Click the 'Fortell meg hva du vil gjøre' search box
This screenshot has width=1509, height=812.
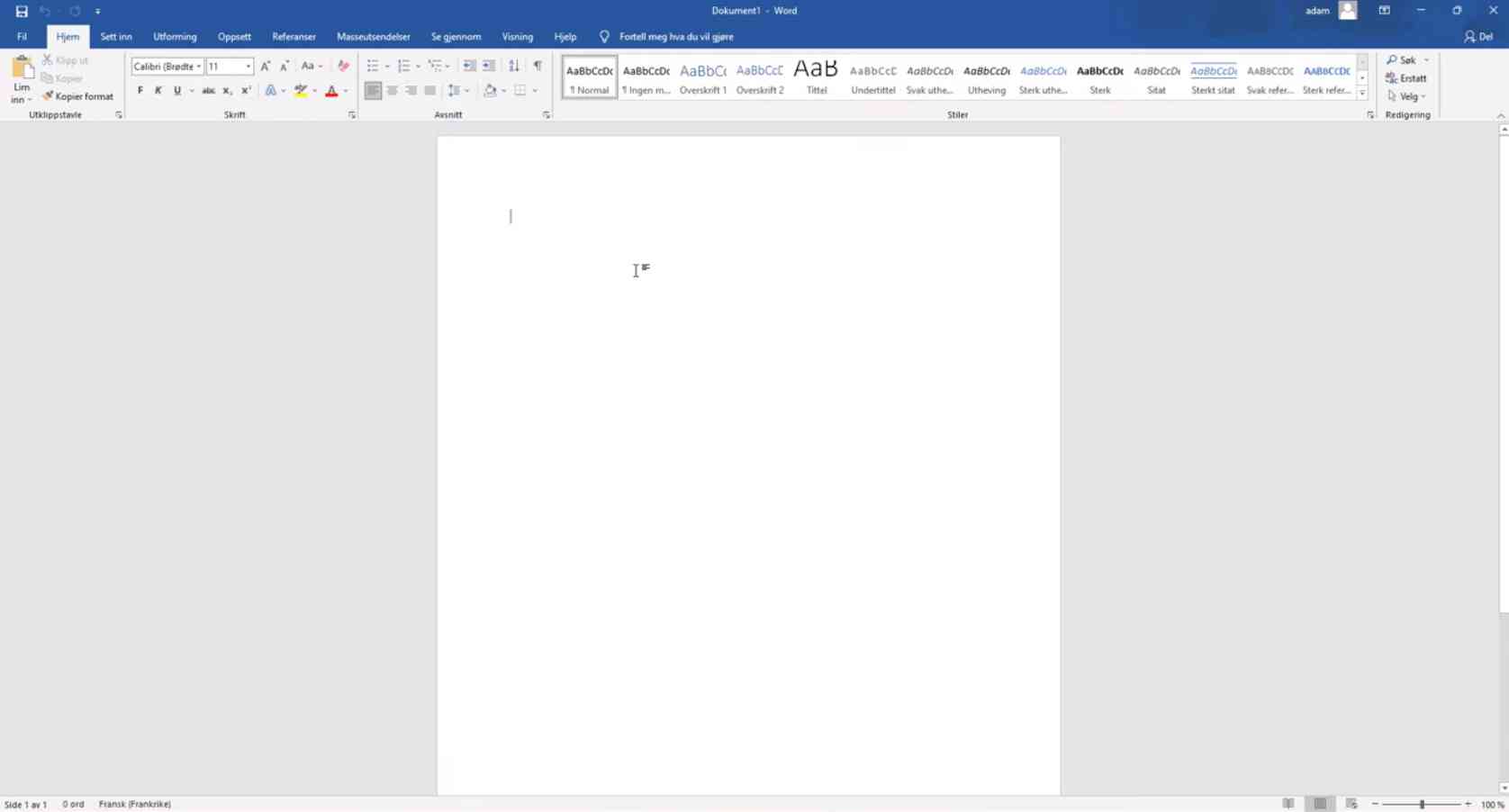676,37
